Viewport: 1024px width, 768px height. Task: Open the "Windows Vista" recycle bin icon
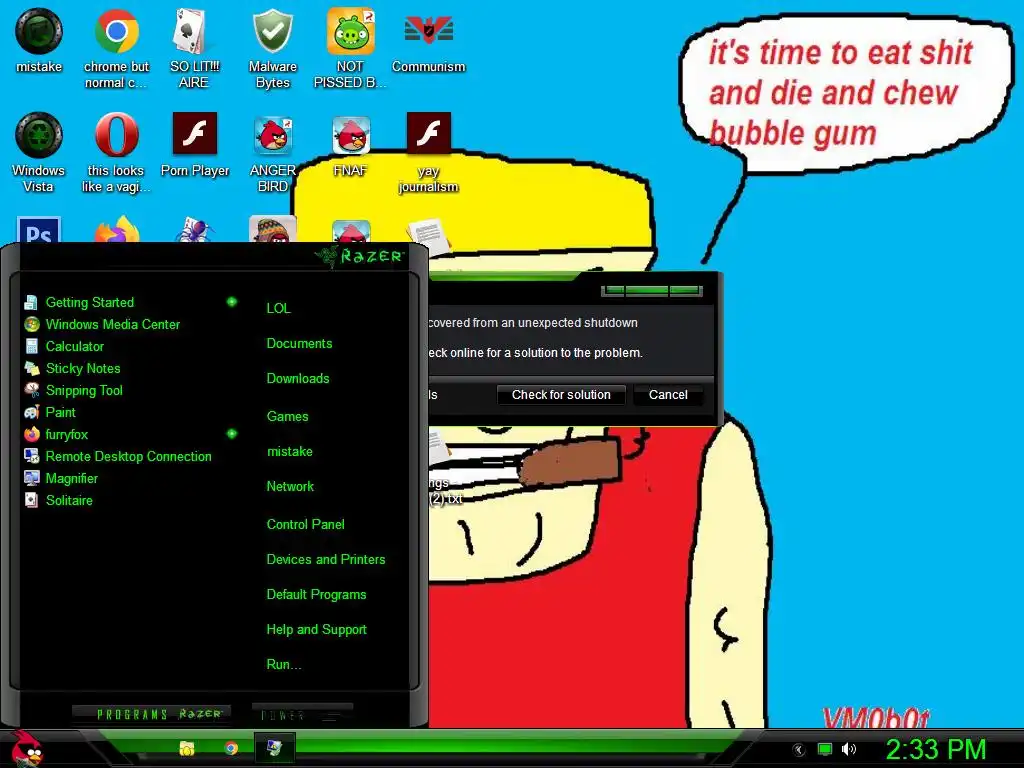tap(39, 152)
